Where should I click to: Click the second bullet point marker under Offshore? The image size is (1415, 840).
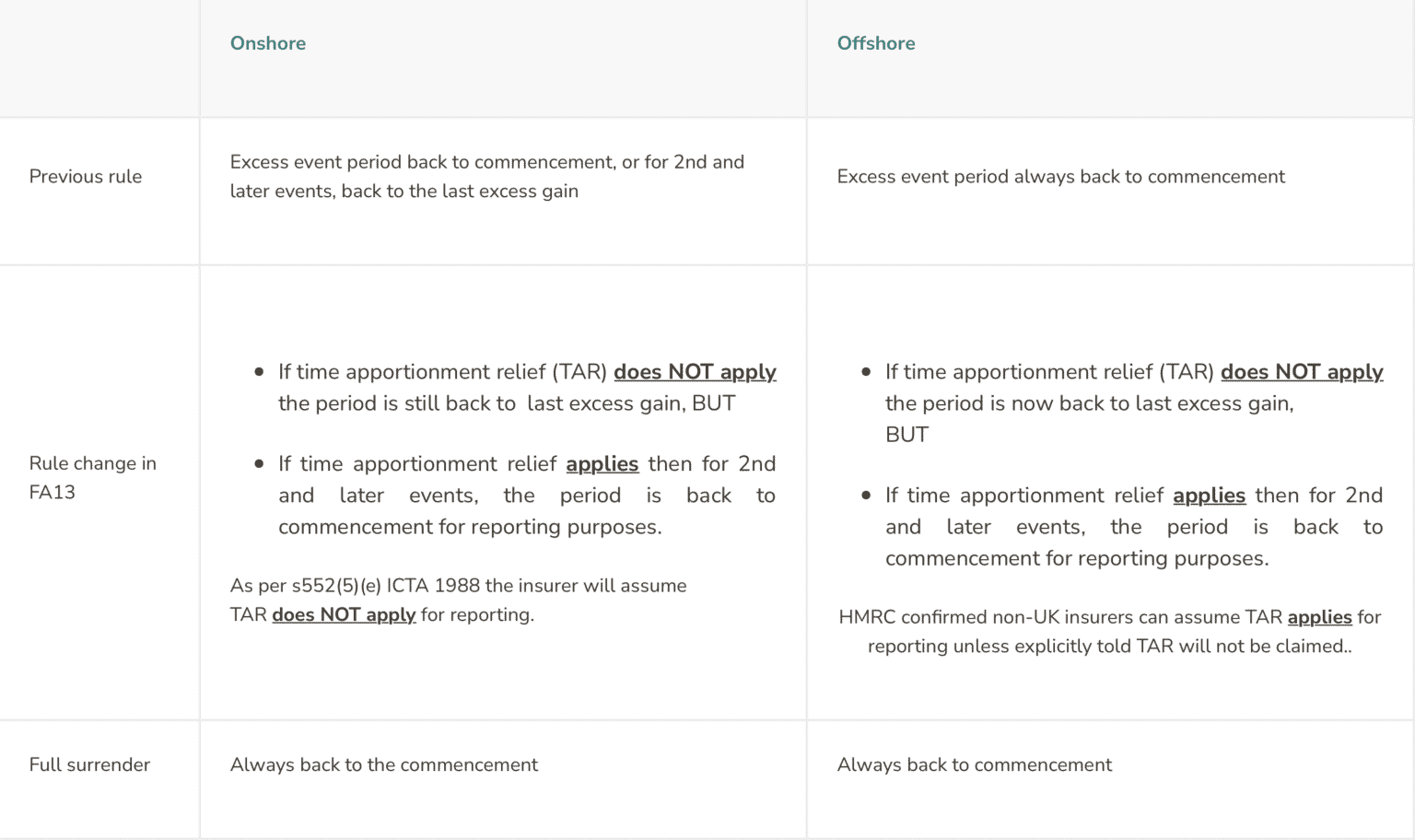(866, 496)
